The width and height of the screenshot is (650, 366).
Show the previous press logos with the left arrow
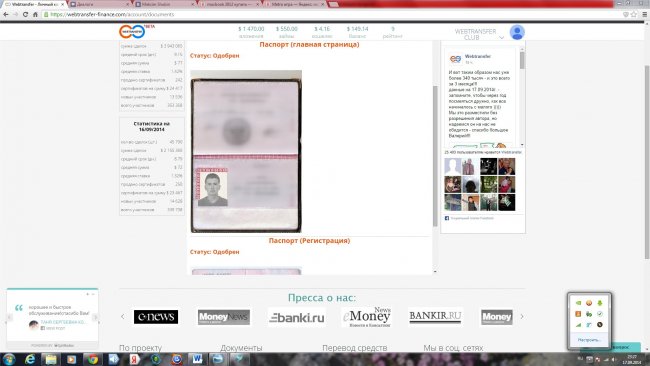point(123,317)
